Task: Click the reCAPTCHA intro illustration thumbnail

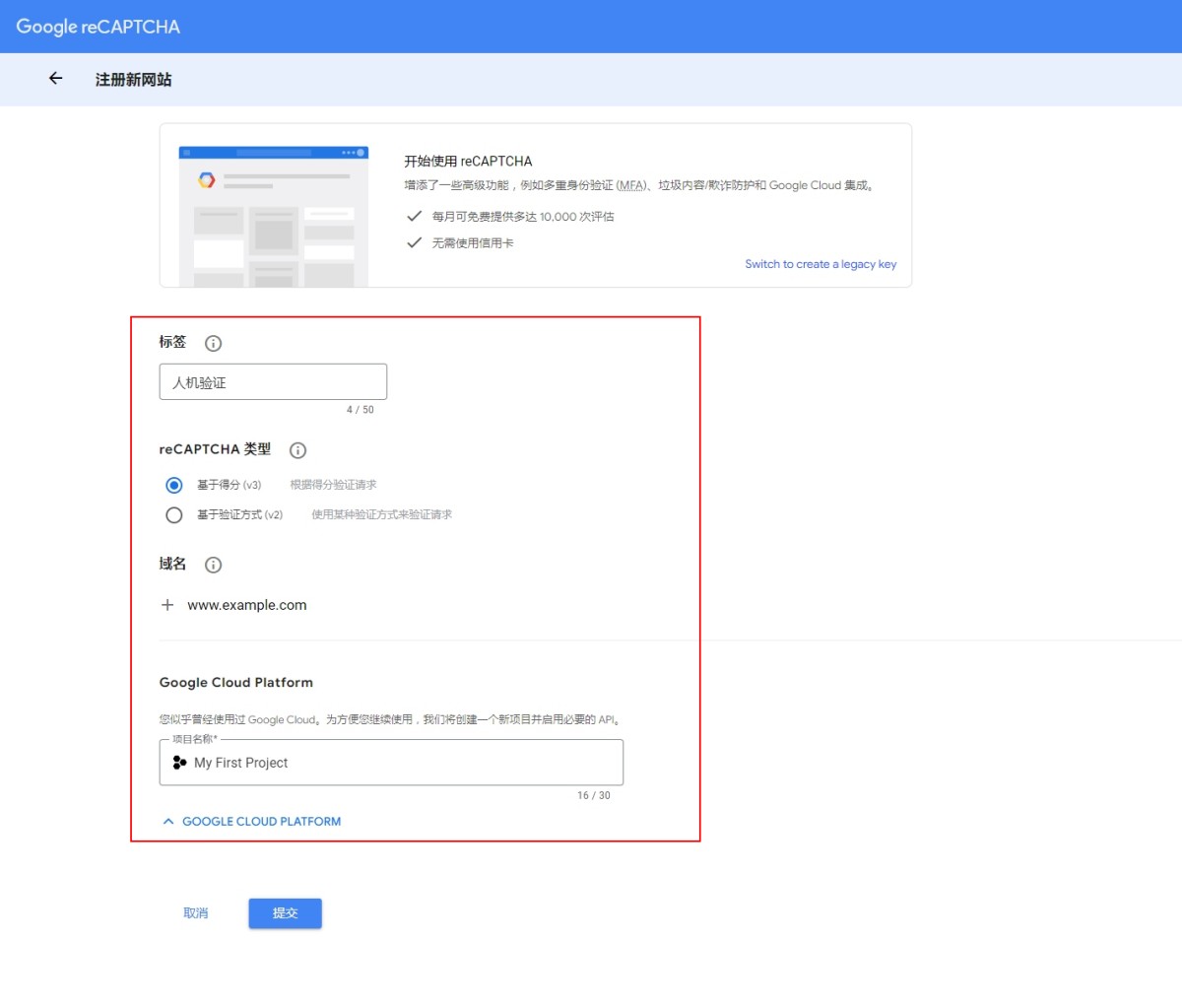Action: pyautogui.click(x=274, y=216)
